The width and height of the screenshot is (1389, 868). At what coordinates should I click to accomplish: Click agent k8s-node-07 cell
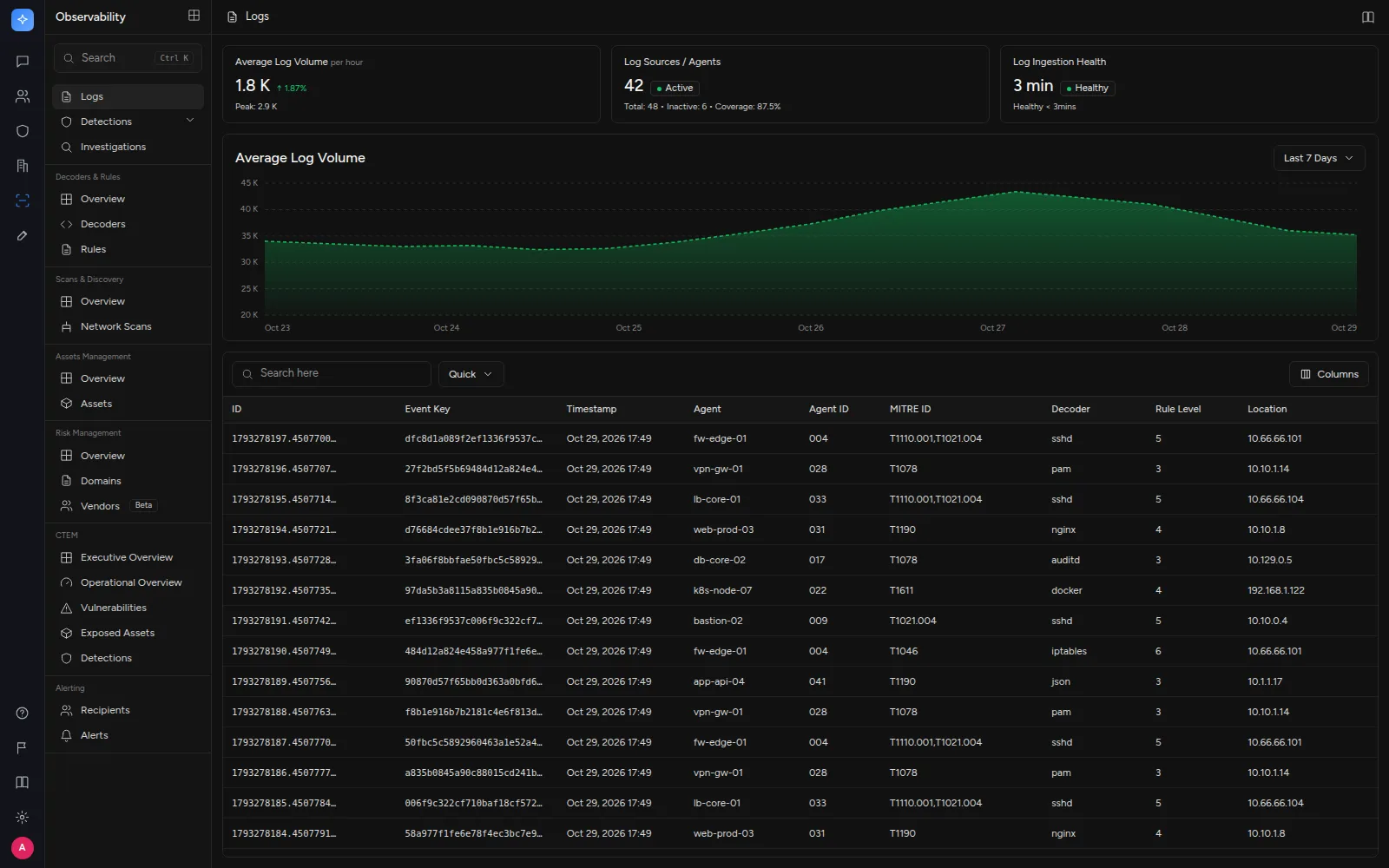pyautogui.click(x=722, y=590)
